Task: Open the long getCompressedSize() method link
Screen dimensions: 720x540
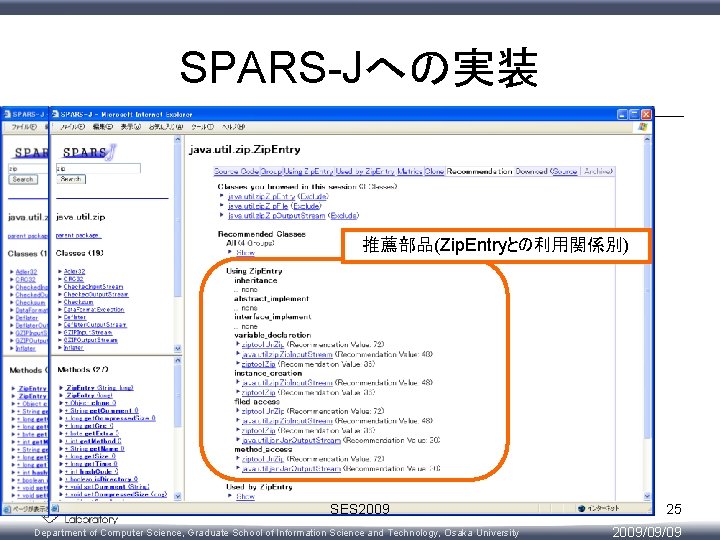Action: (x=110, y=418)
